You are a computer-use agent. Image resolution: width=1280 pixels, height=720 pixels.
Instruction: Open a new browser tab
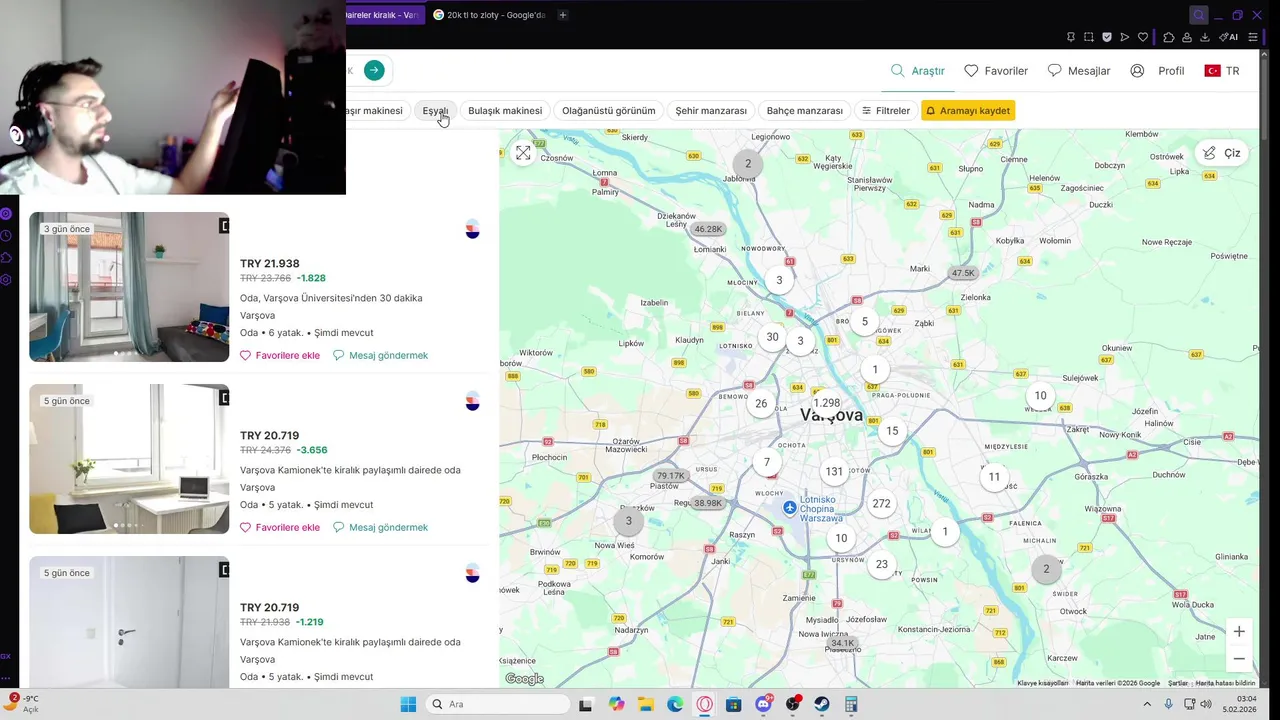(x=563, y=15)
